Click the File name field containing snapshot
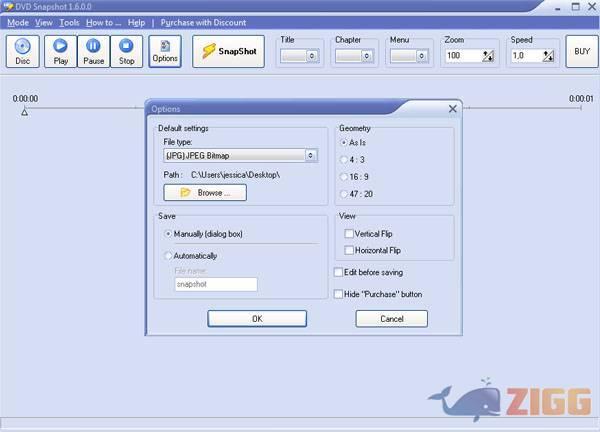This screenshot has width=600, height=432. 216,284
